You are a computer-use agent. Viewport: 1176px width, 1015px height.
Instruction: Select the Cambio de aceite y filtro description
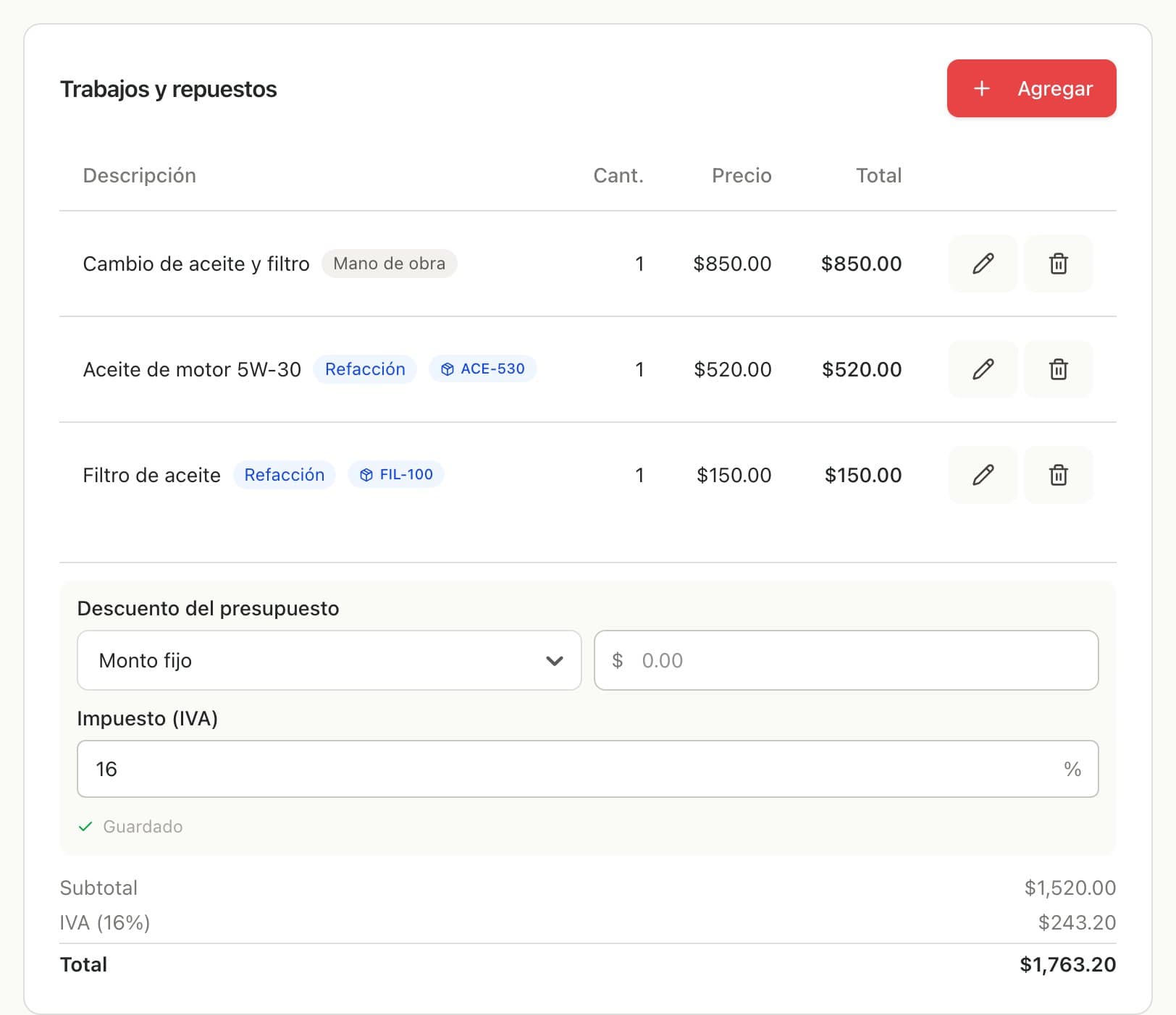click(196, 264)
